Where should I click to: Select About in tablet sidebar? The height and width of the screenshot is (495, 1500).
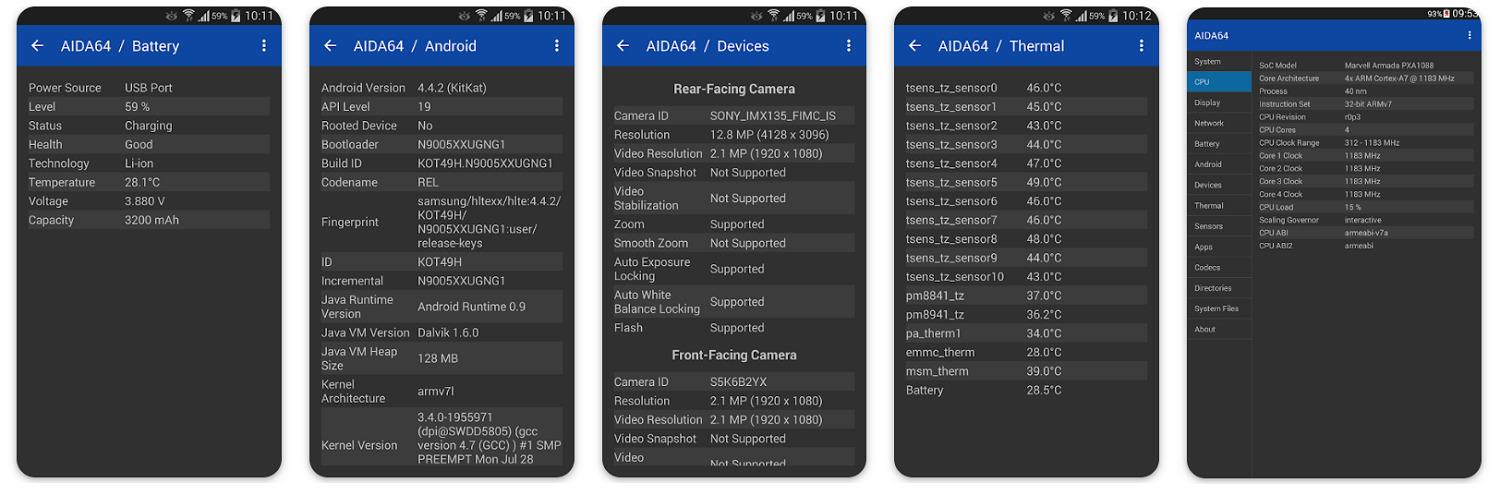coord(1219,329)
